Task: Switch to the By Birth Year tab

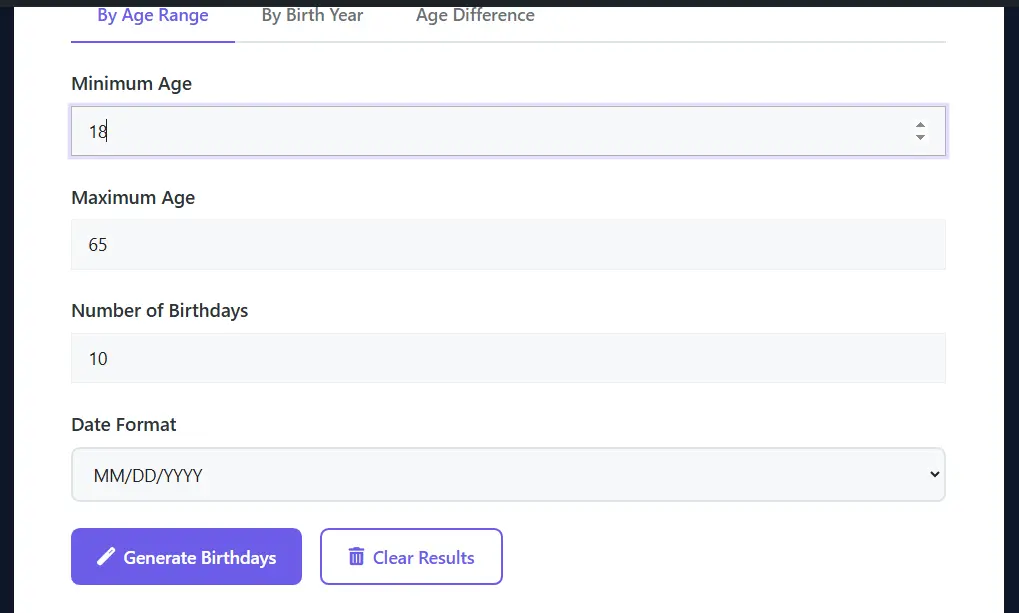Action: (x=312, y=15)
